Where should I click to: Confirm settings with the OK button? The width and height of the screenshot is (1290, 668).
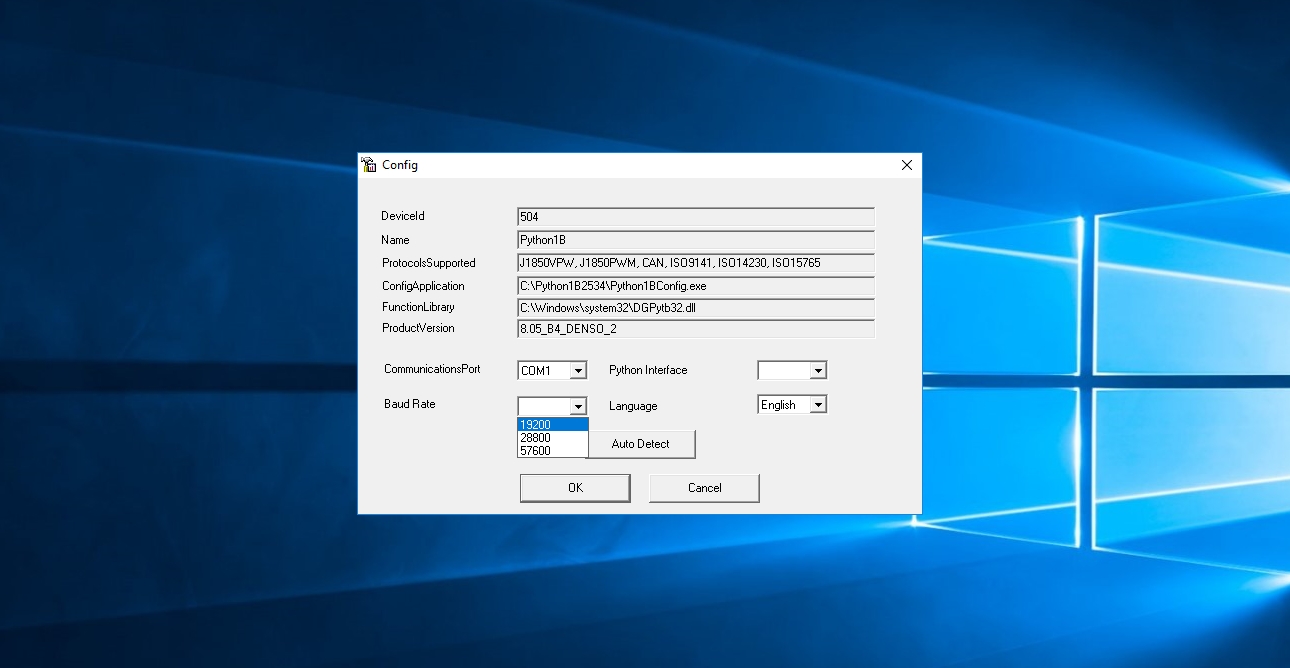coord(575,488)
